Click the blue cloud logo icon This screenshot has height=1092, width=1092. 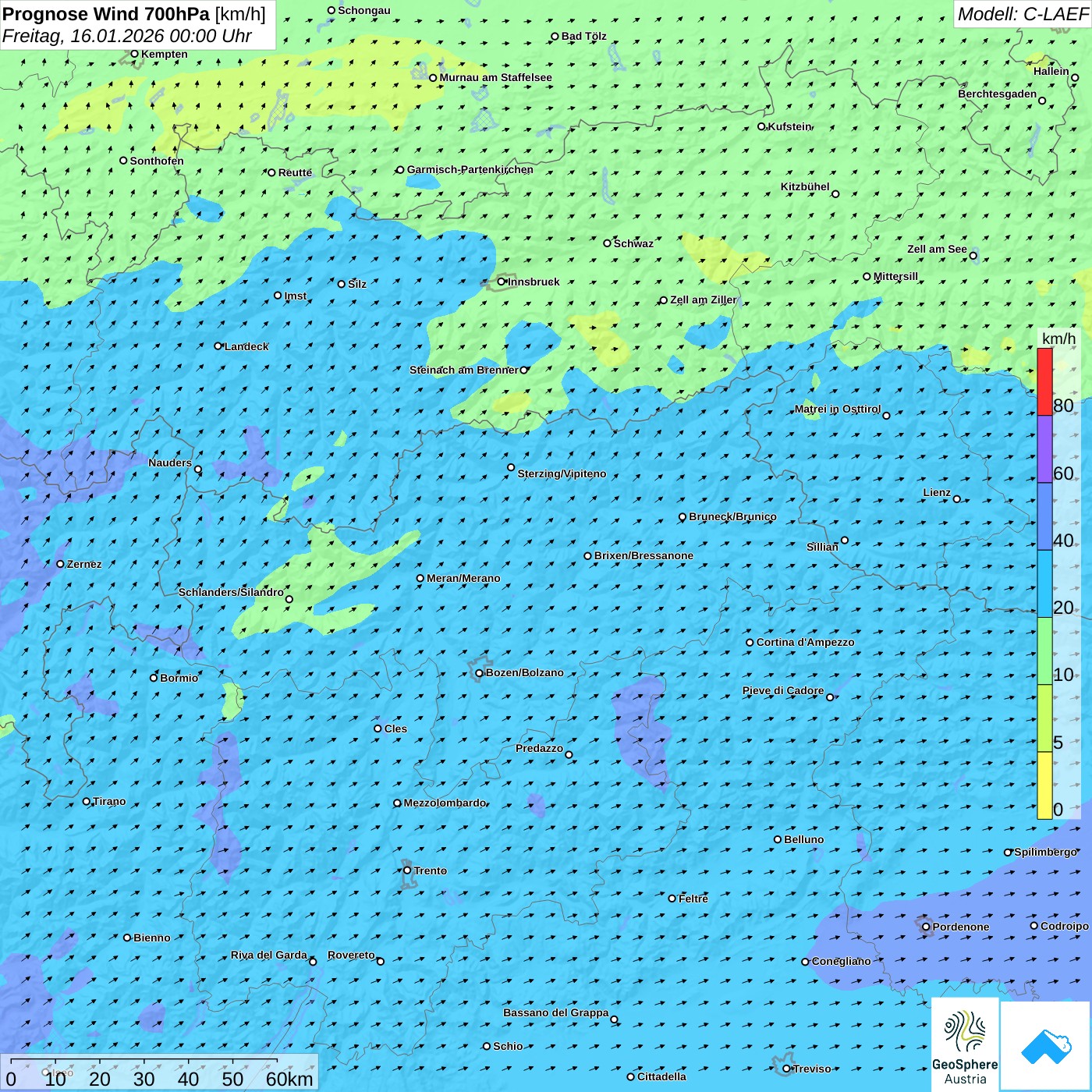pos(1045,1046)
